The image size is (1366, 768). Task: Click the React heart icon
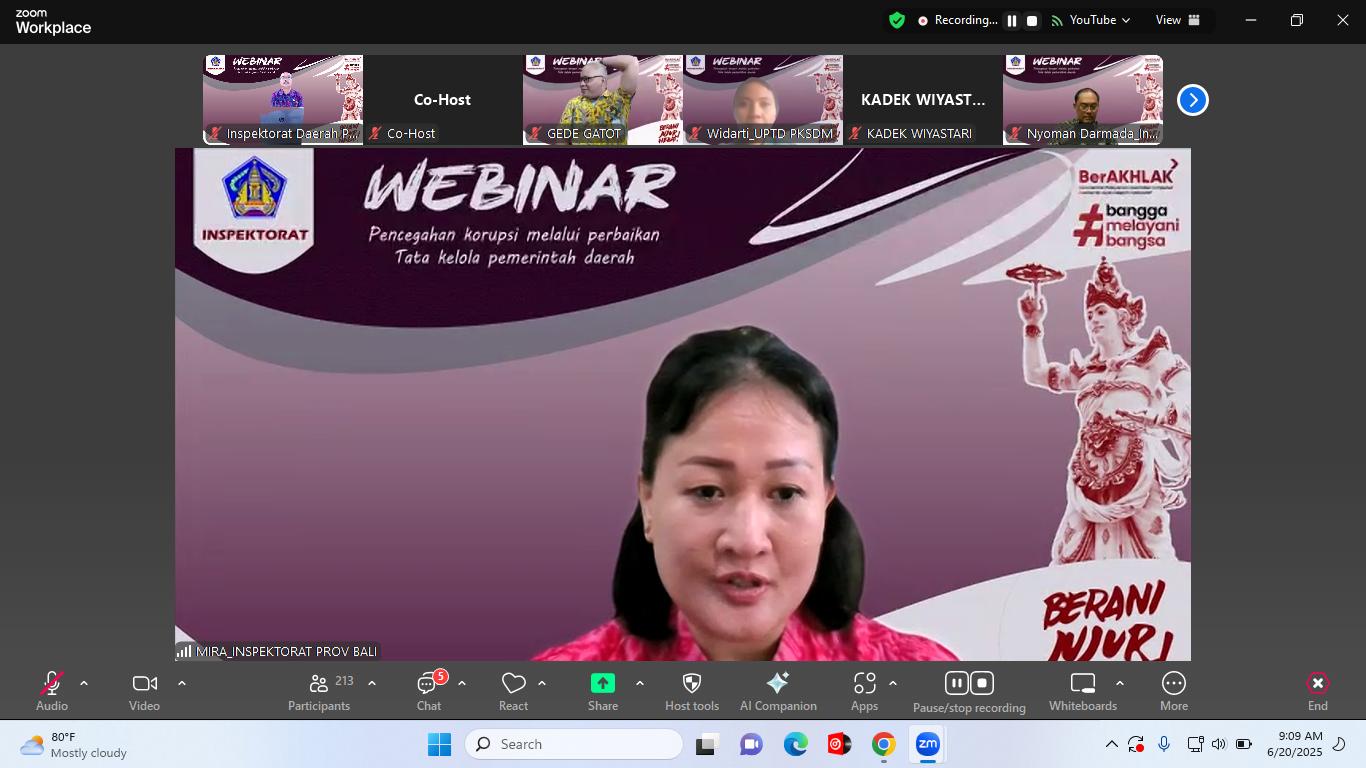(x=513, y=691)
